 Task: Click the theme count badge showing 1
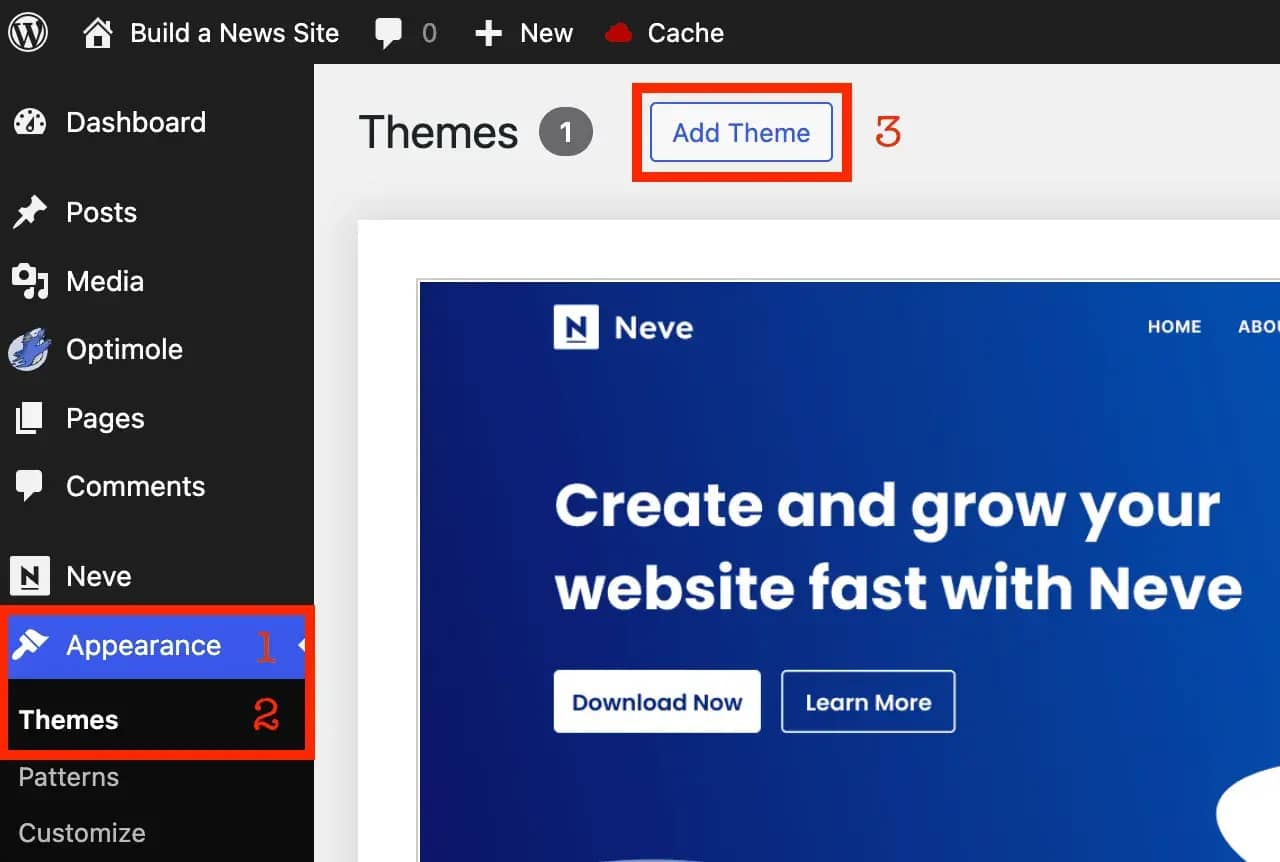566,132
